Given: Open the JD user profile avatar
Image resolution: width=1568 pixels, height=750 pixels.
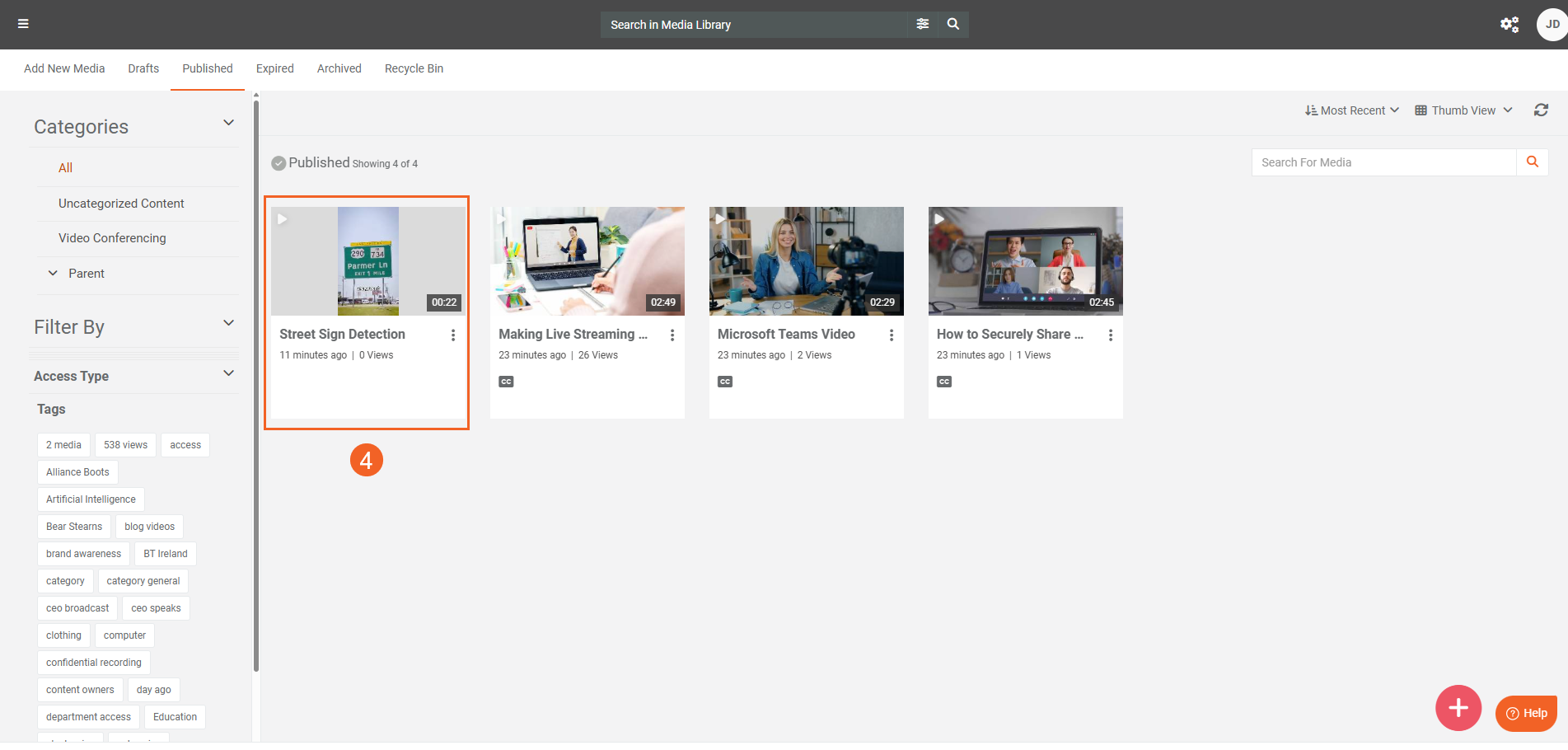Looking at the screenshot, I should coord(1552,25).
